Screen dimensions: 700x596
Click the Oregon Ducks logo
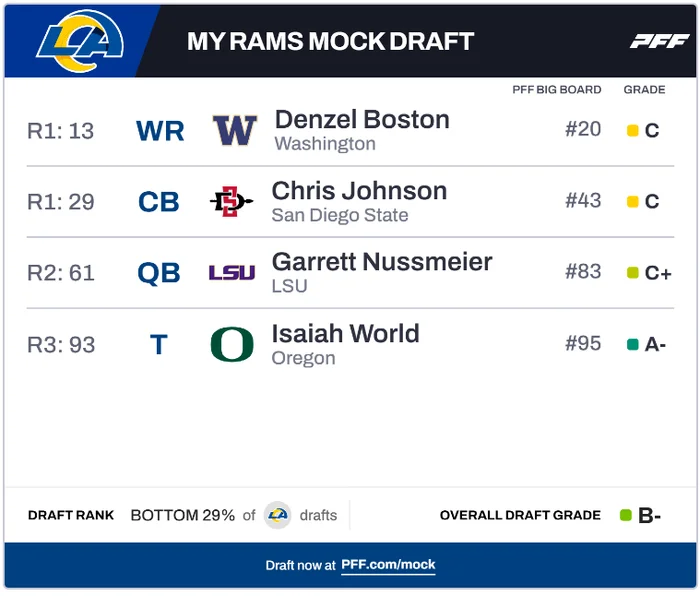tap(232, 345)
